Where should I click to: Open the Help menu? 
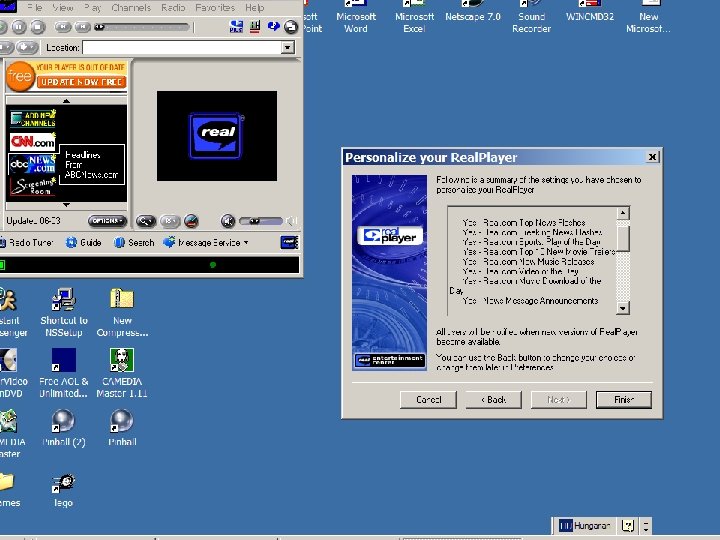(254, 8)
